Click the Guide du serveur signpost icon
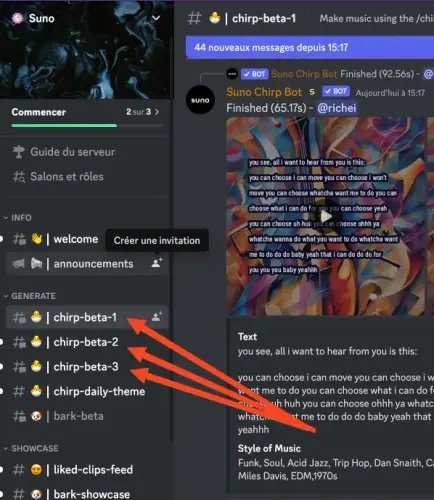Viewport: 434px width, 500px height. click(18, 152)
